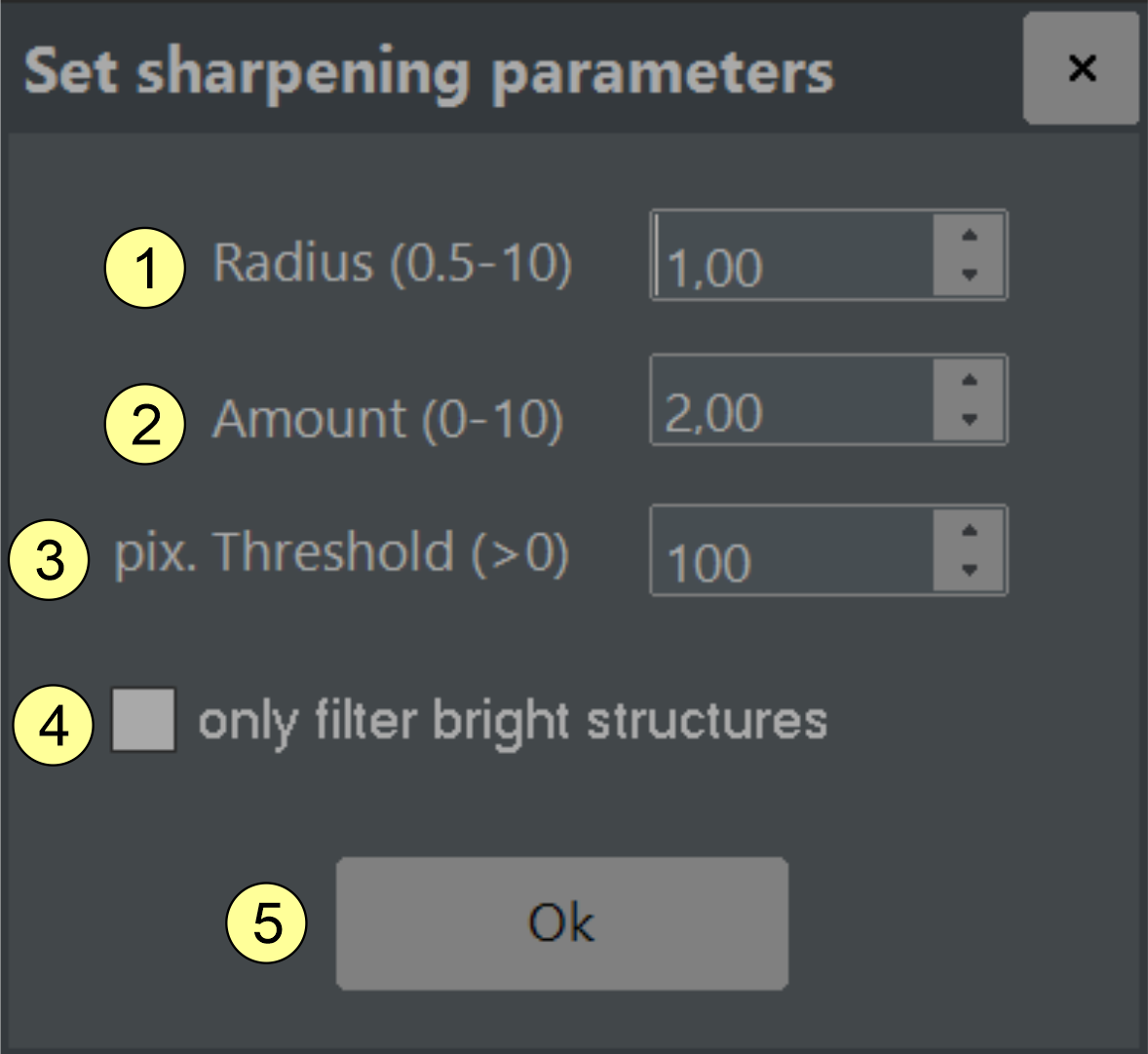Click the Amount (0-10) label
Screen dimensions: 1148x1054
(x=388, y=420)
